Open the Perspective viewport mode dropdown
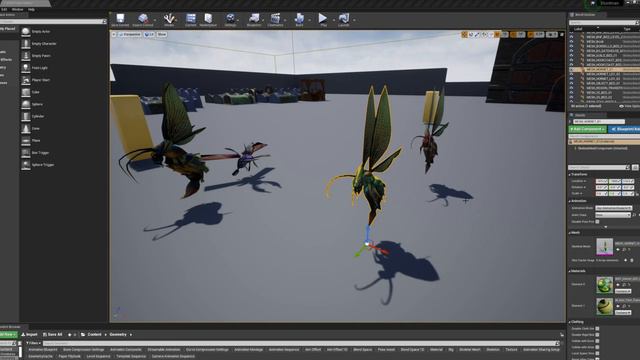The height and width of the screenshot is (360, 640). (x=129, y=35)
